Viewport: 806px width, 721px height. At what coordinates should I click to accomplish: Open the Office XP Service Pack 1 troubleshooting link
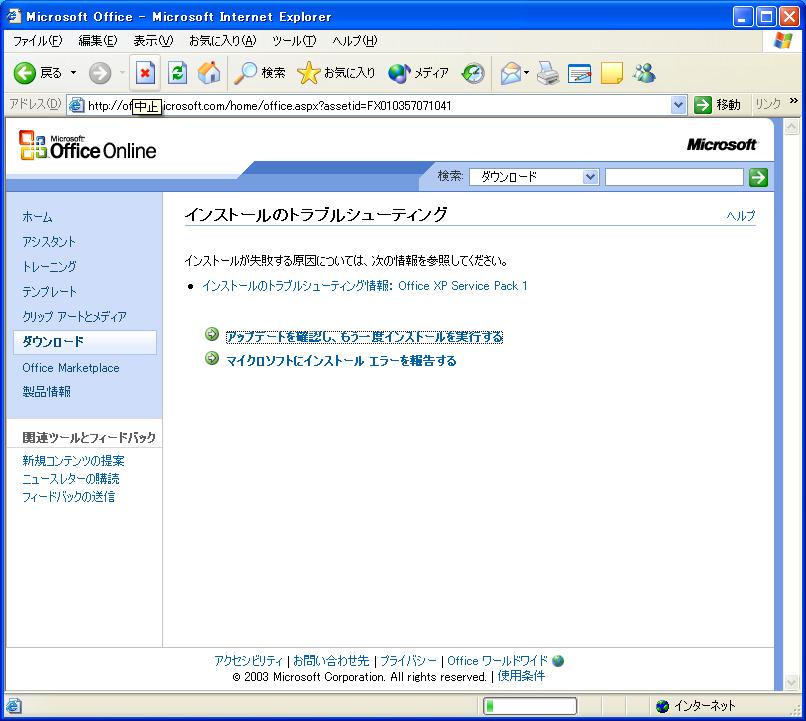[364, 286]
